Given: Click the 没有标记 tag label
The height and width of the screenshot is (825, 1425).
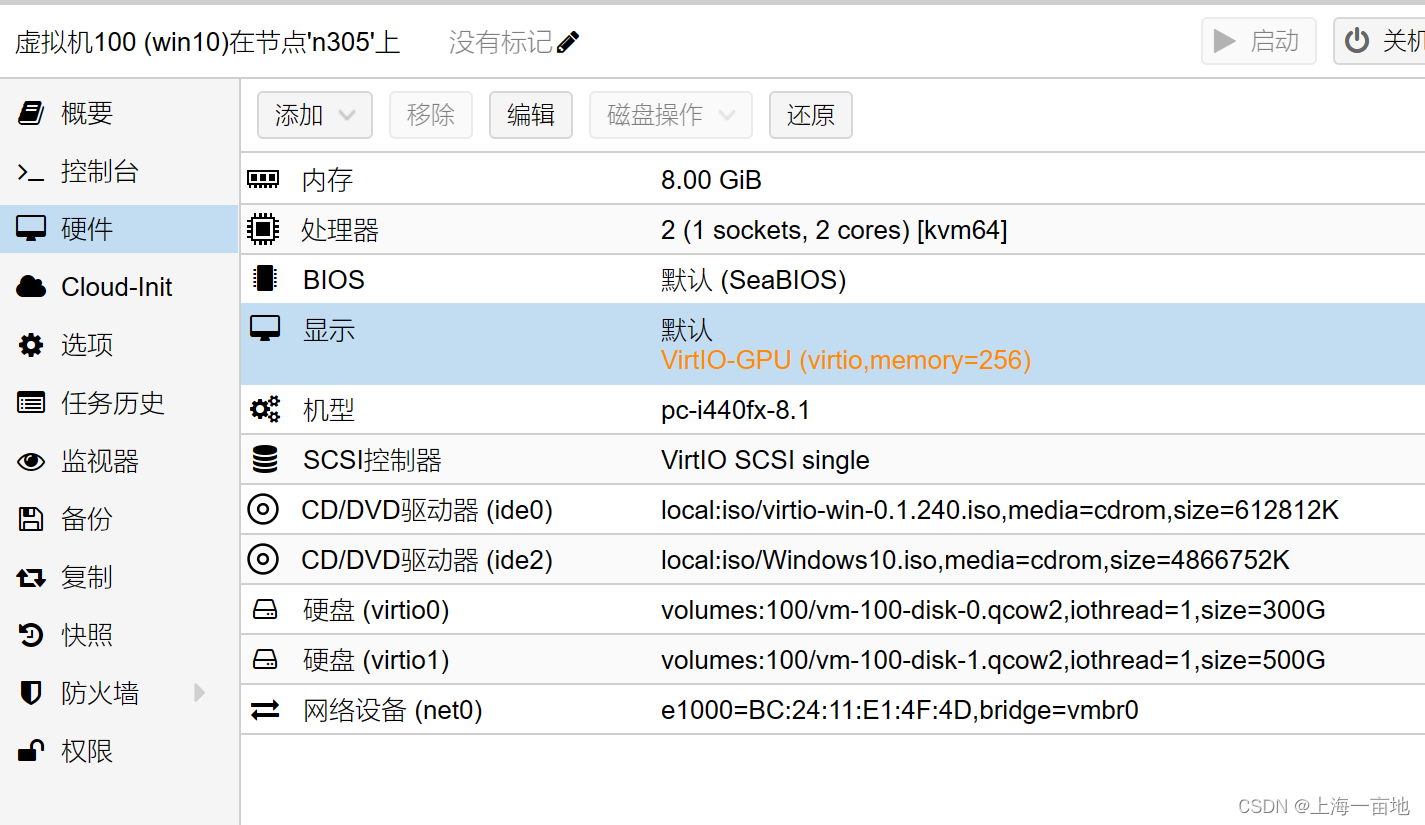Looking at the screenshot, I should tap(501, 42).
